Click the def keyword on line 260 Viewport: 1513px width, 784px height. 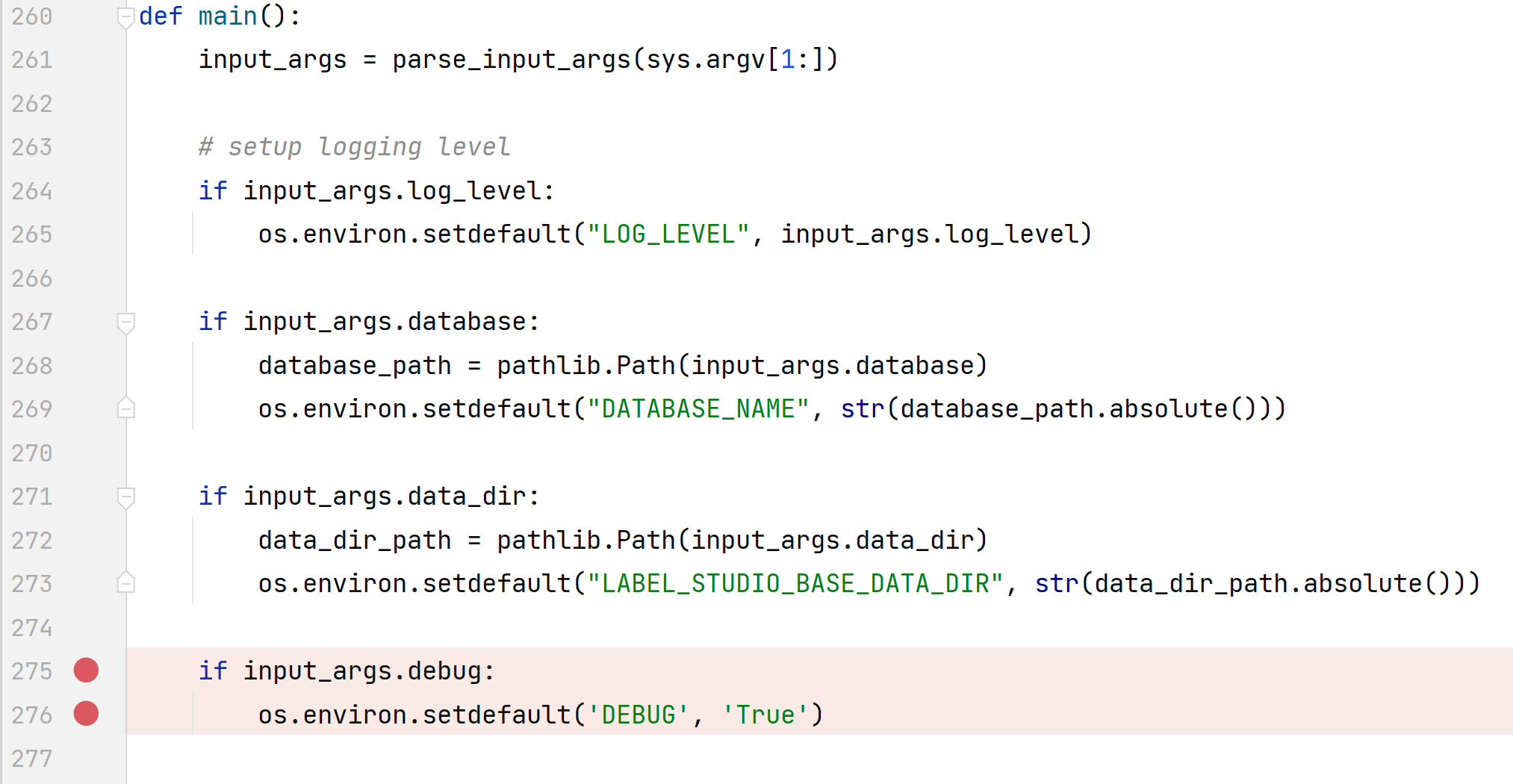pos(161,16)
